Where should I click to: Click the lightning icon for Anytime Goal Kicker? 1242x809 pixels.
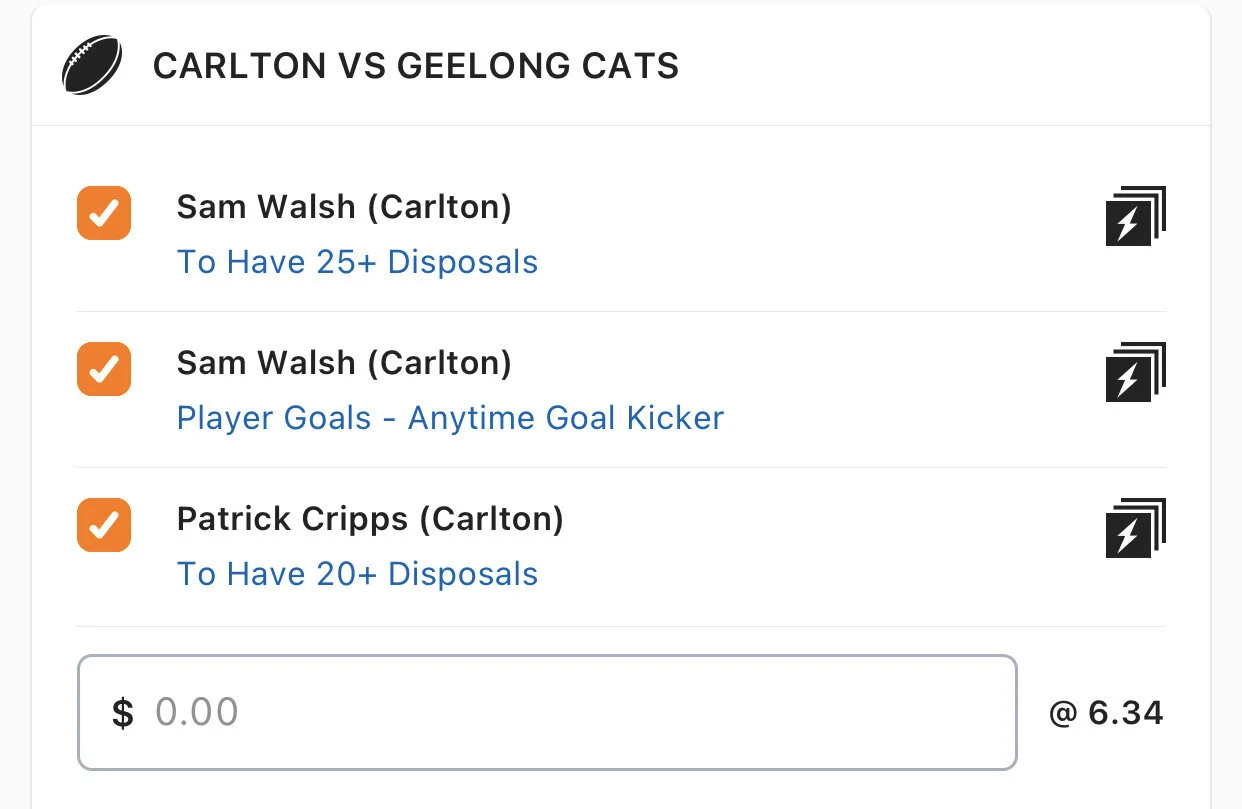pos(1135,372)
